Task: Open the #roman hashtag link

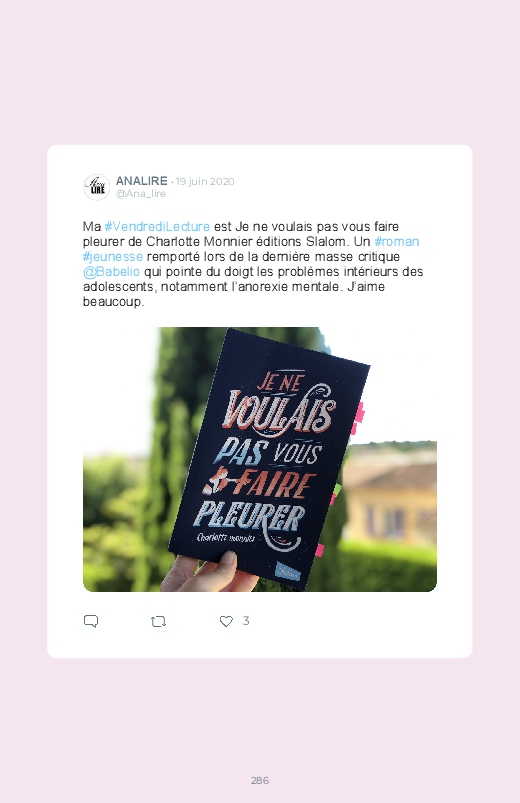Action: pos(397,241)
